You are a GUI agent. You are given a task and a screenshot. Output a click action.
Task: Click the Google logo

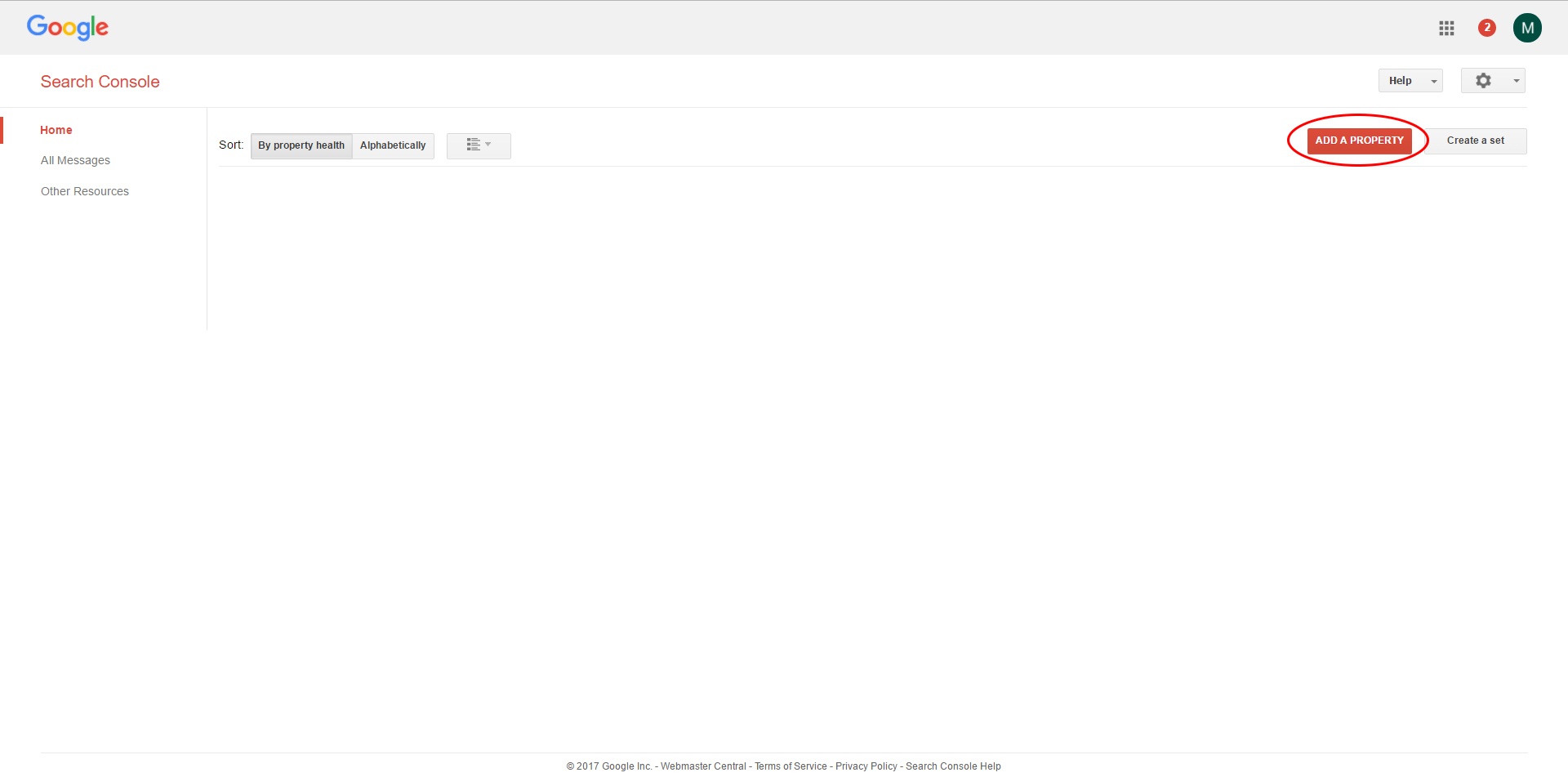(68, 28)
